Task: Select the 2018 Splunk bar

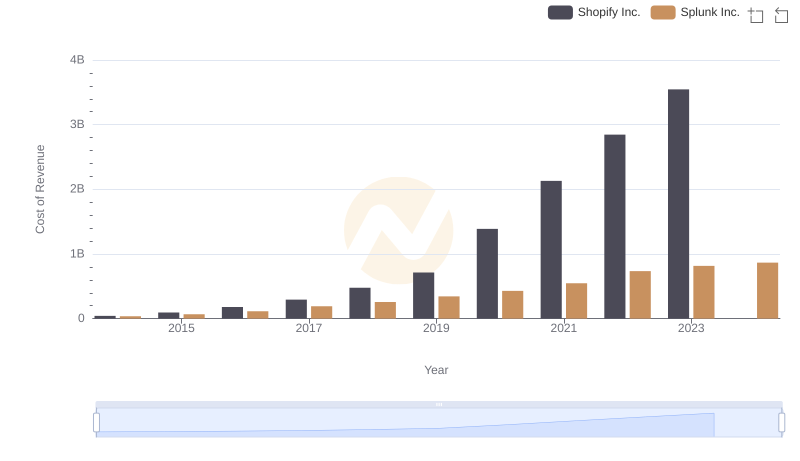Action: tap(385, 310)
